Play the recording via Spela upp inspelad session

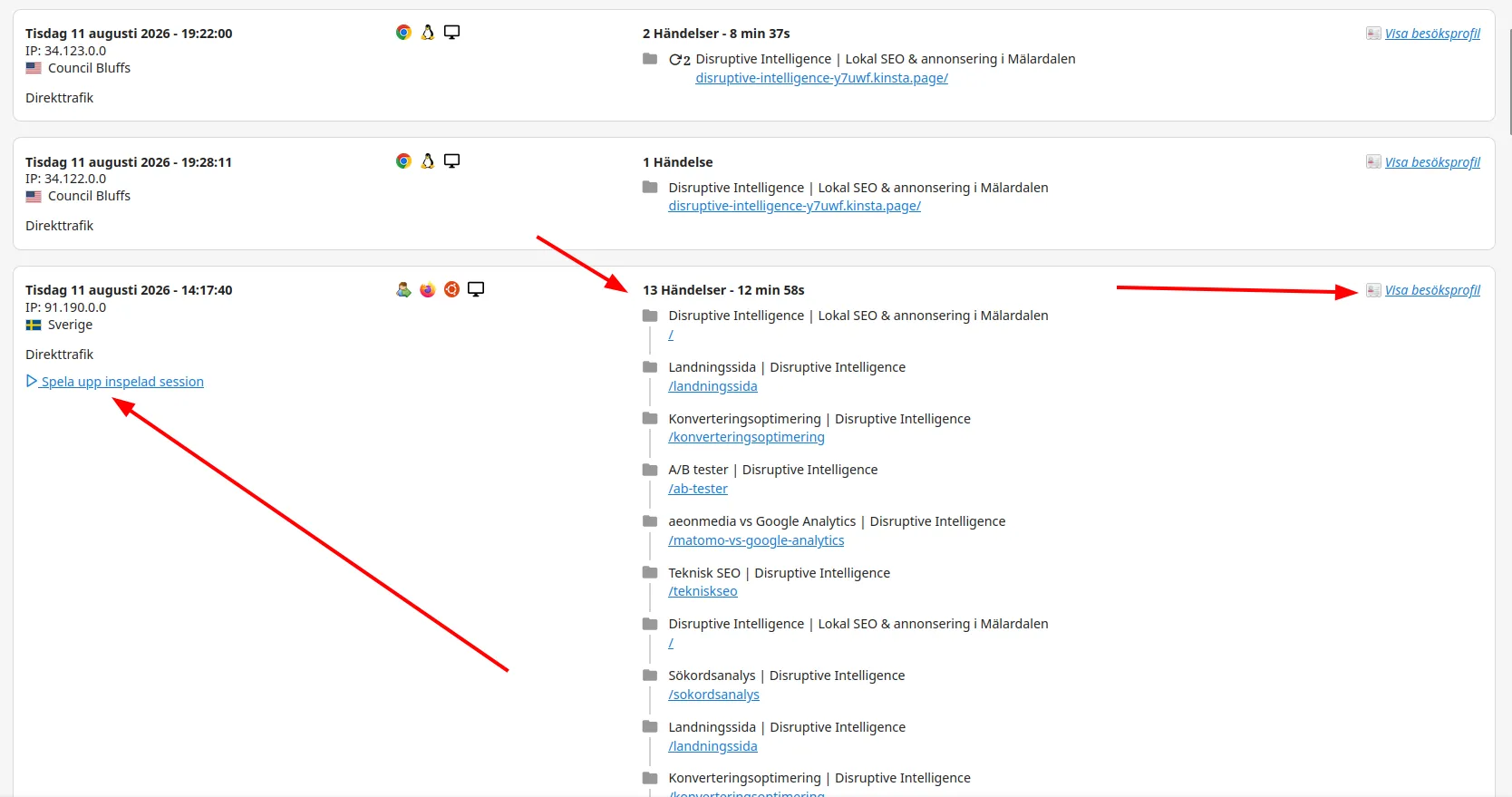pos(115,382)
